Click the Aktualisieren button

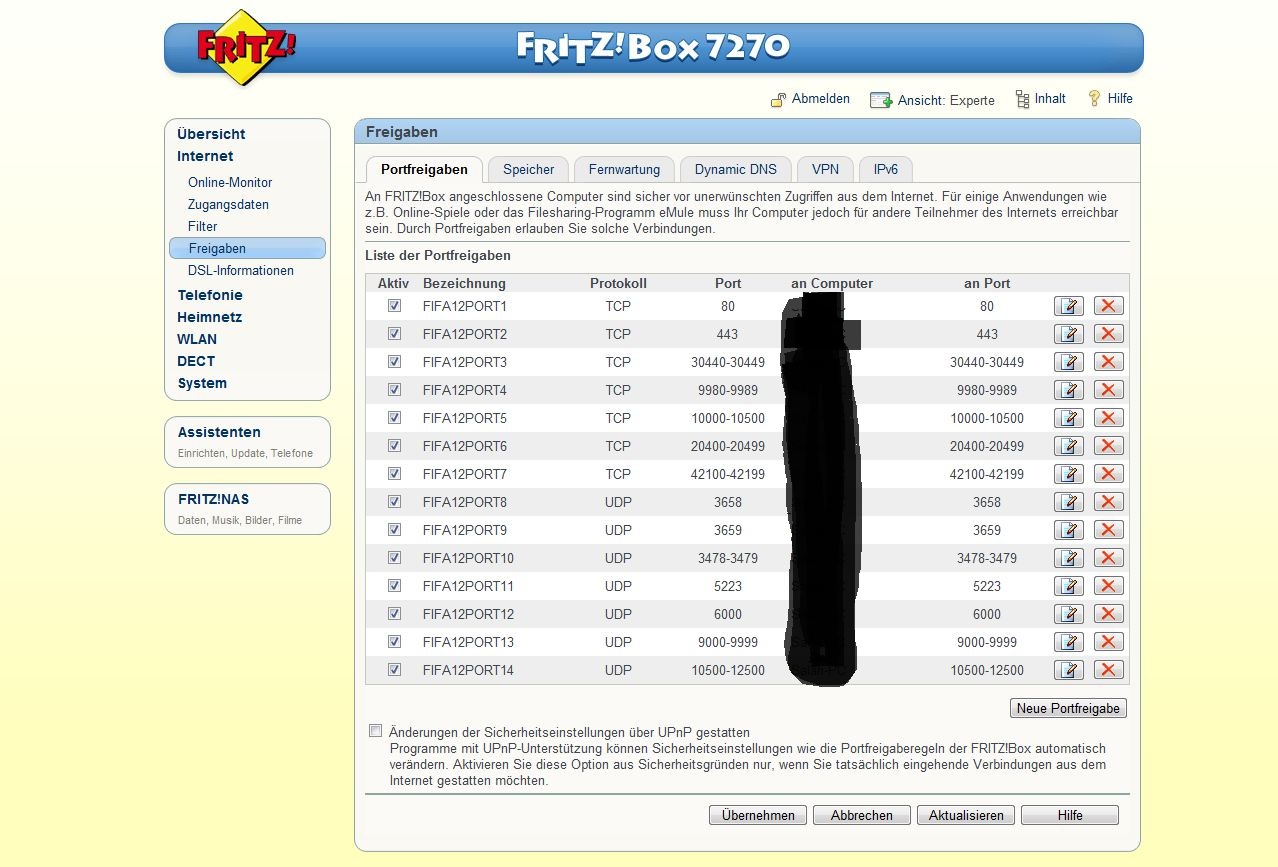click(x=966, y=815)
